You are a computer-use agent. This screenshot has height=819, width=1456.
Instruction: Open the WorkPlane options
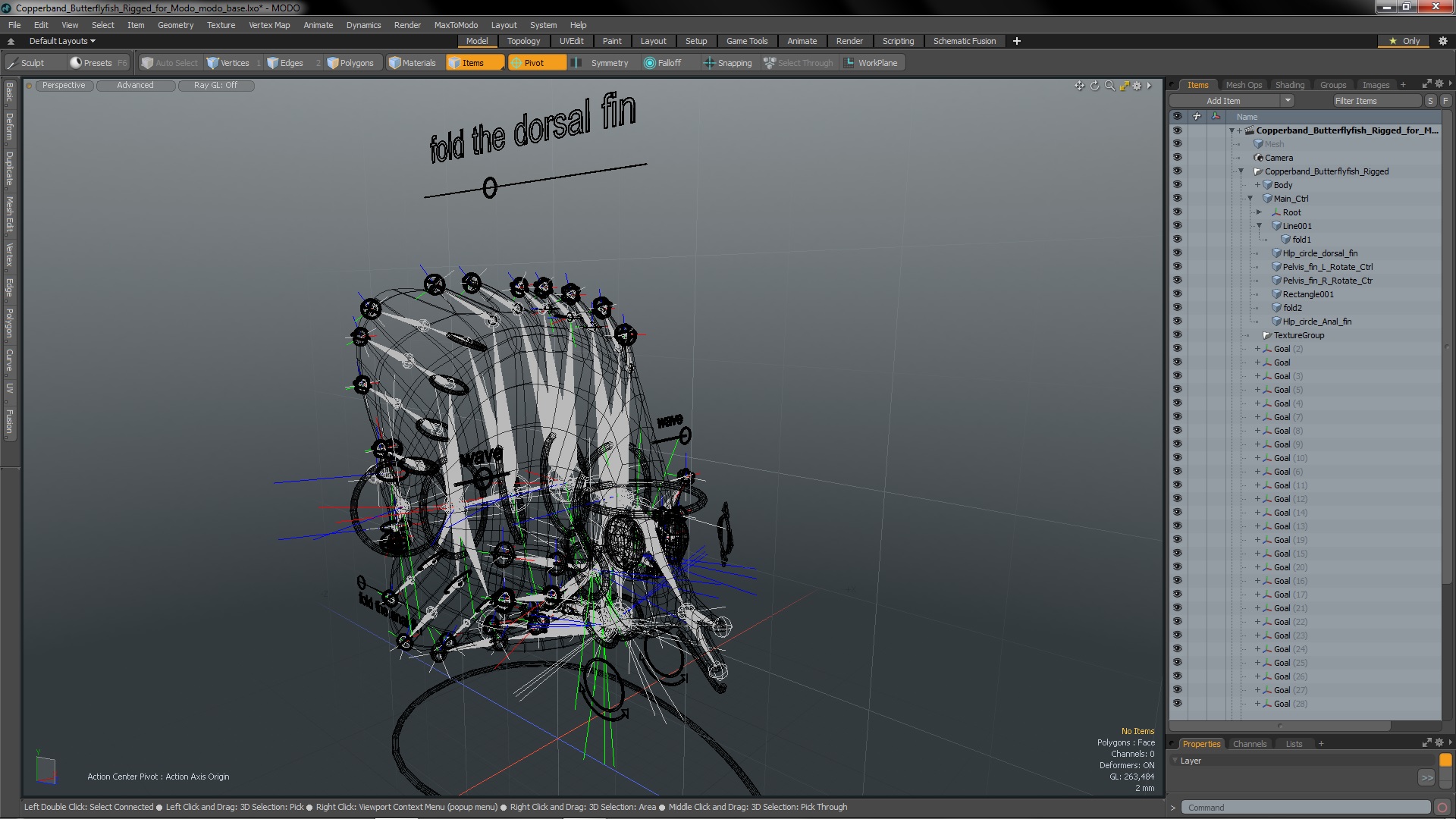[x=872, y=63]
